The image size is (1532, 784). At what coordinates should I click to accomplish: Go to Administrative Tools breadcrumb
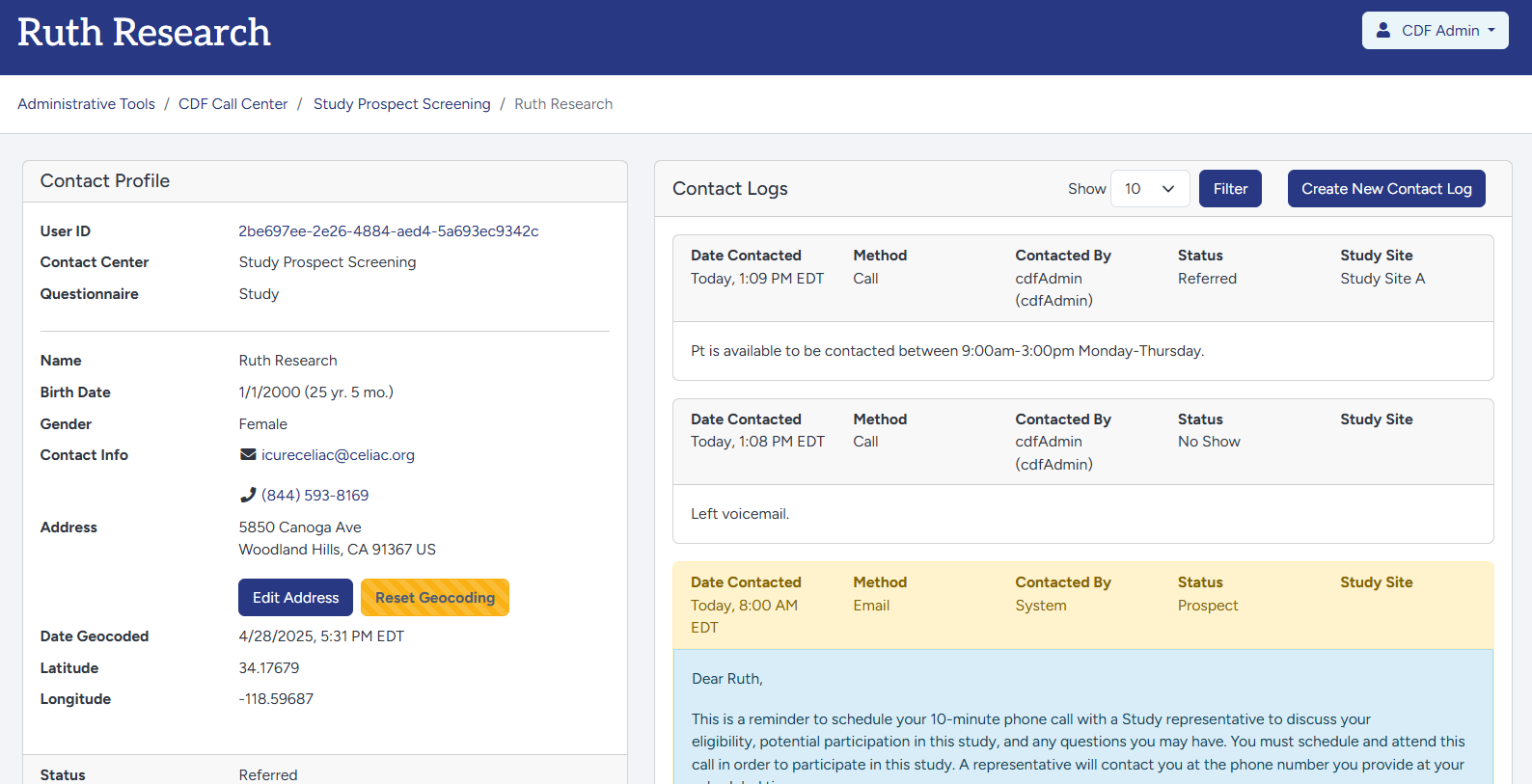(86, 104)
